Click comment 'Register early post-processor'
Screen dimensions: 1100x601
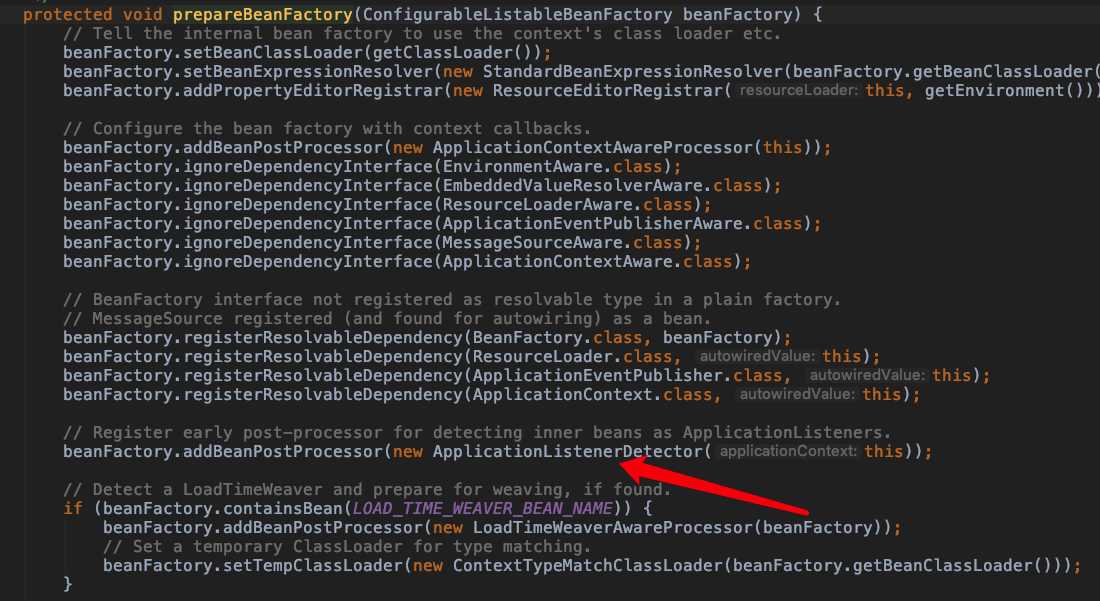477,432
